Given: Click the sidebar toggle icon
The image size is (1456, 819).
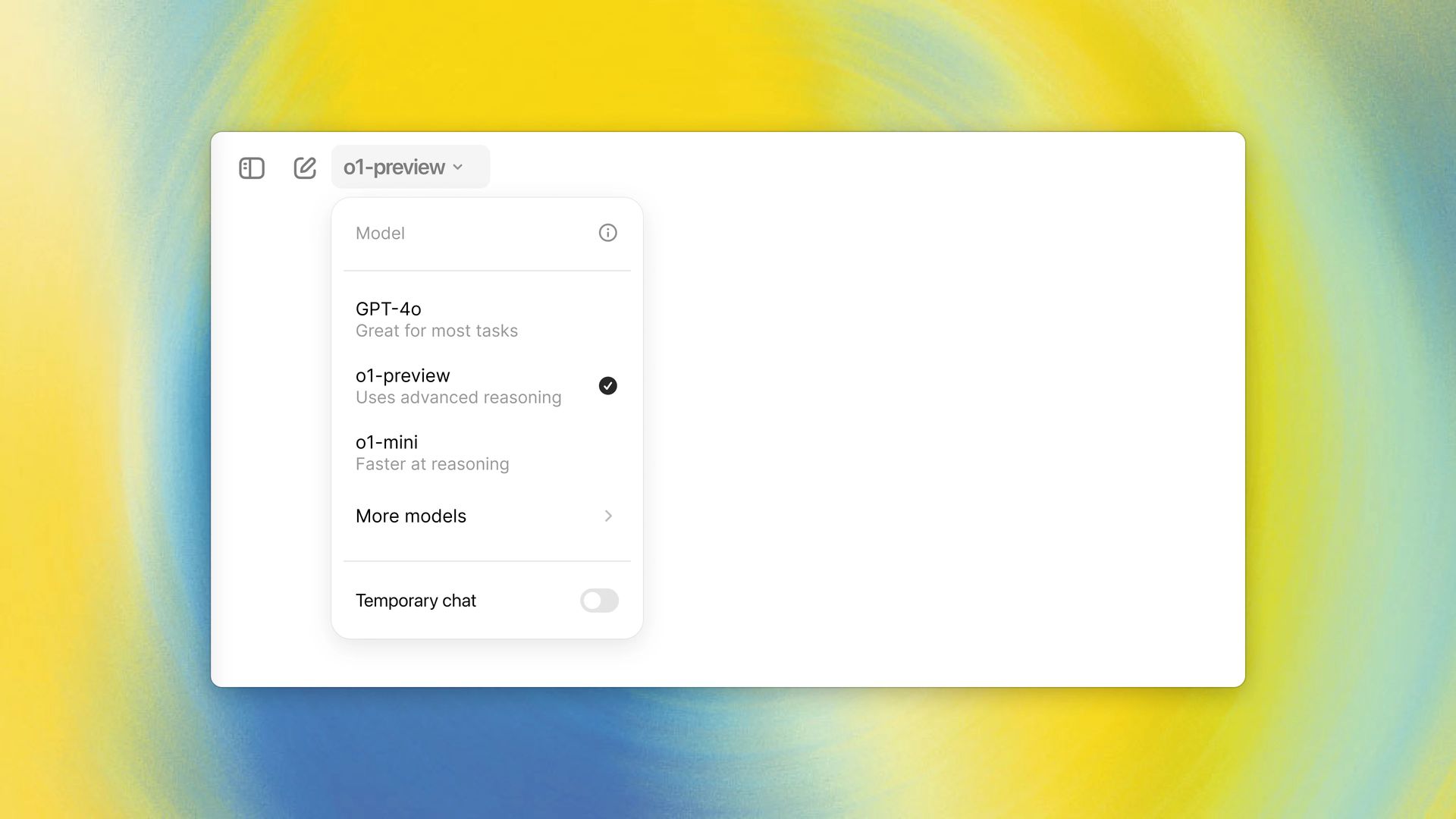Looking at the screenshot, I should tap(251, 167).
